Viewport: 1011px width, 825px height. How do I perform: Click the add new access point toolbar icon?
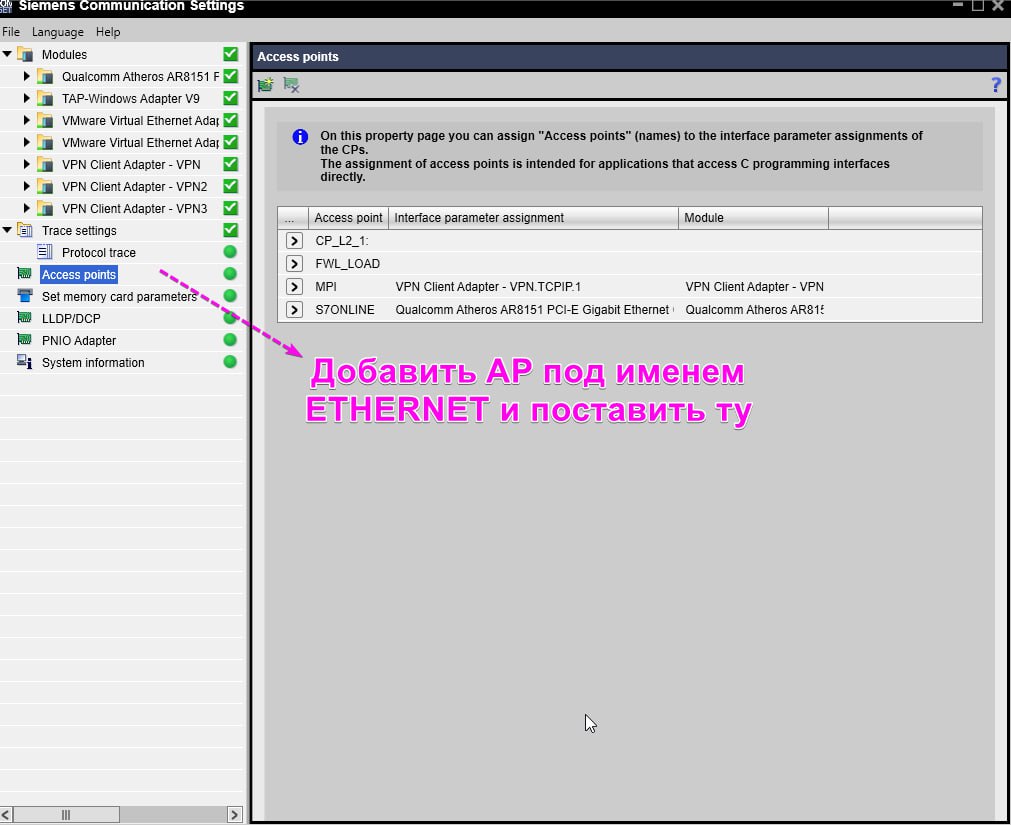tap(266, 84)
